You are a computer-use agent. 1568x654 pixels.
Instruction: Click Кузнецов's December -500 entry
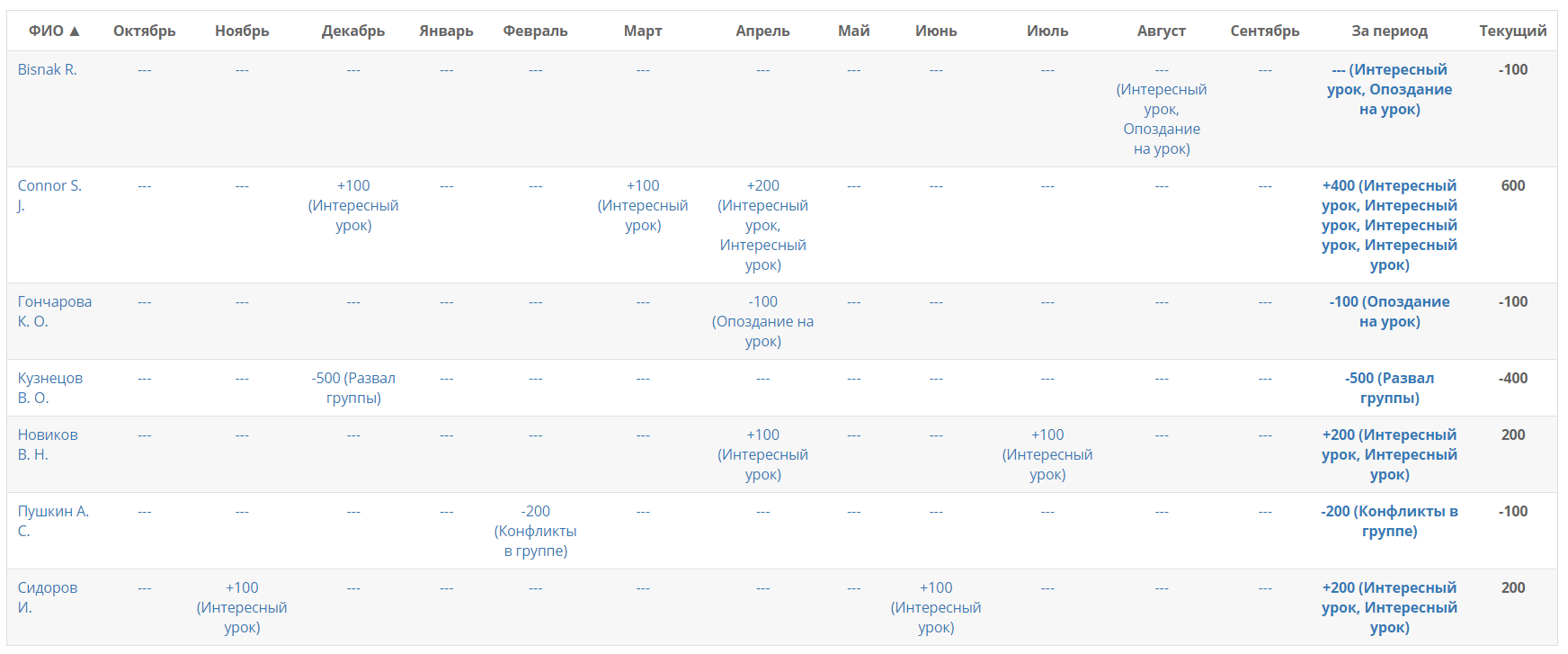[x=353, y=388]
